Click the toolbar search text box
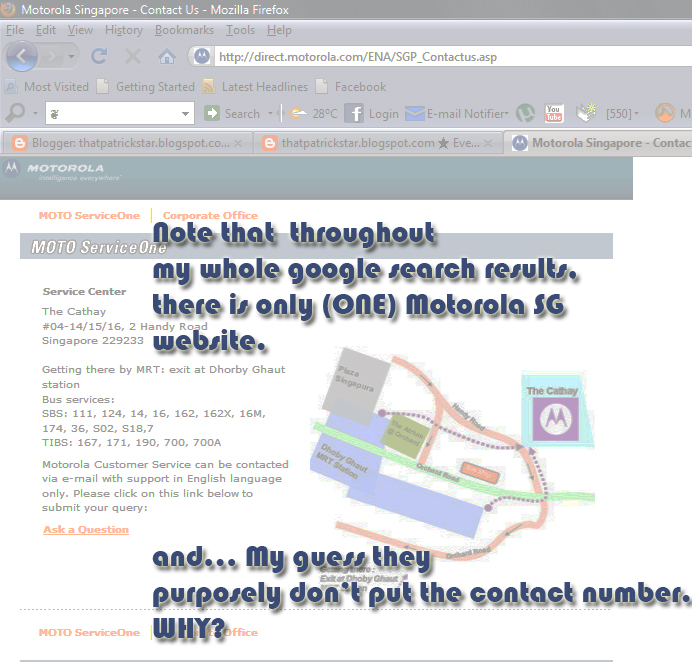The height and width of the screenshot is (662, 692). click(x=113, y=113)
